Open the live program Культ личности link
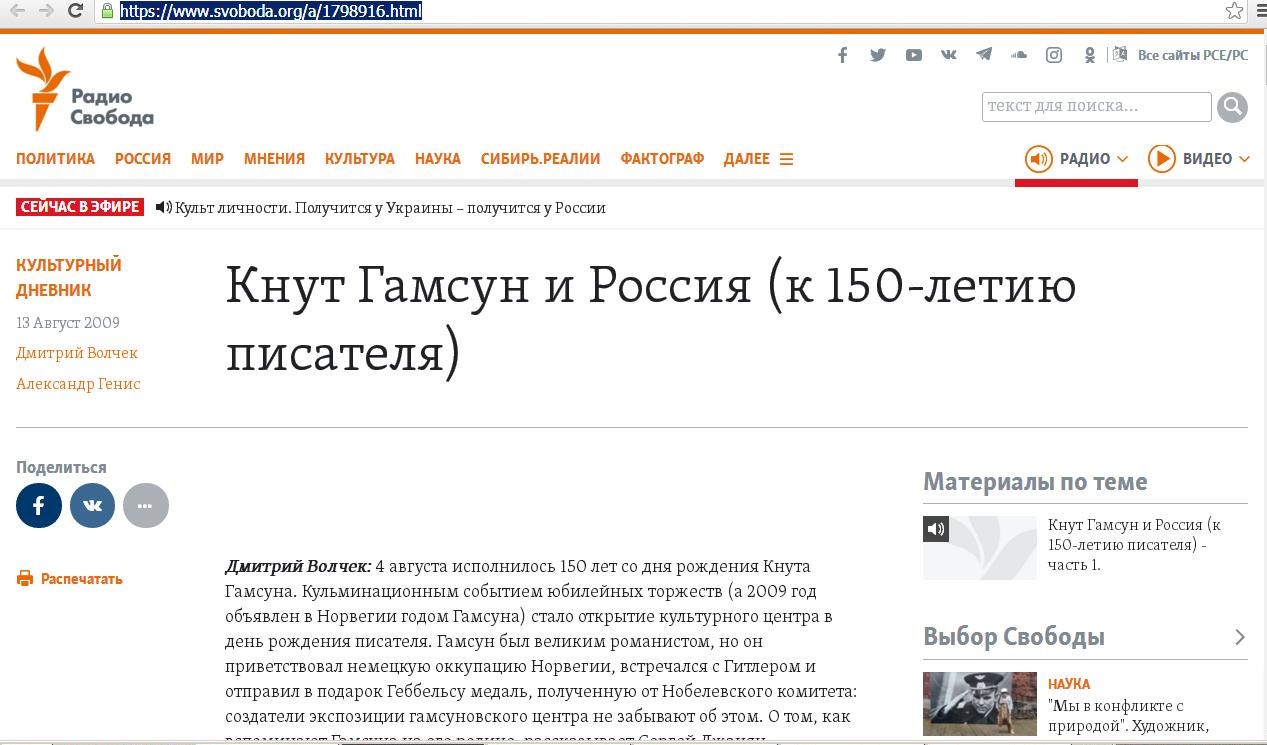This screenshot has height=745, width=1267. pyautogui.click(x=390, y=208)
